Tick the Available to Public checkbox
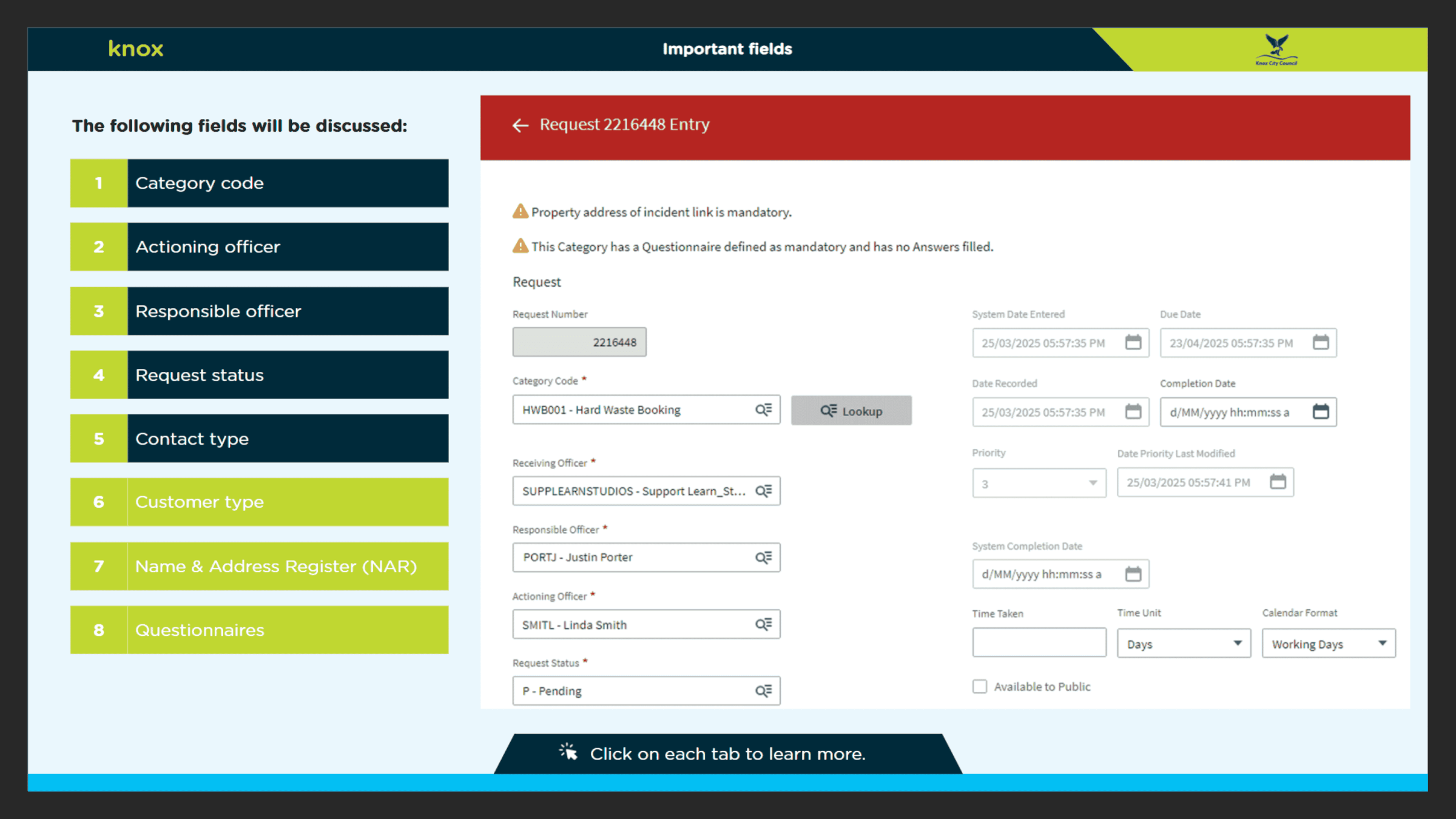 coord(979,686)
